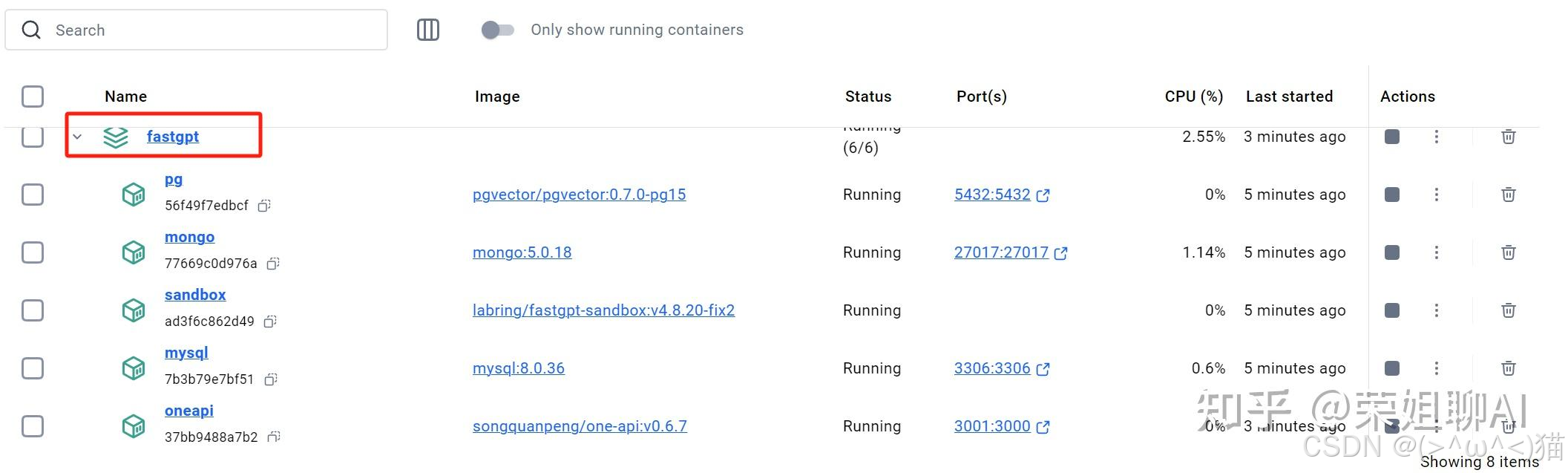Image resolution: width=1568 pixels, height=473 pixels.
Task: Stop the fastgpt stack
Action: [1392, 137]
